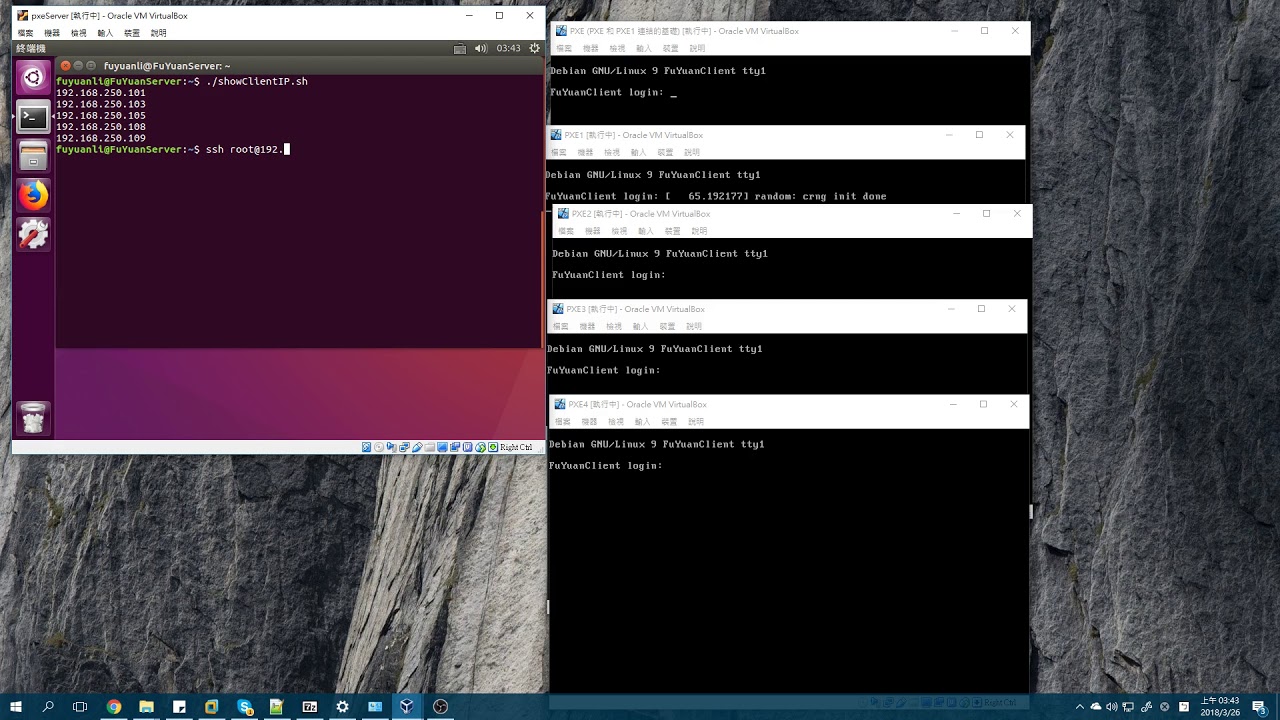The image size is (1280, 720).
Task: Open 裝置 menu in the PXE3 window
Action: click(667, 326)
